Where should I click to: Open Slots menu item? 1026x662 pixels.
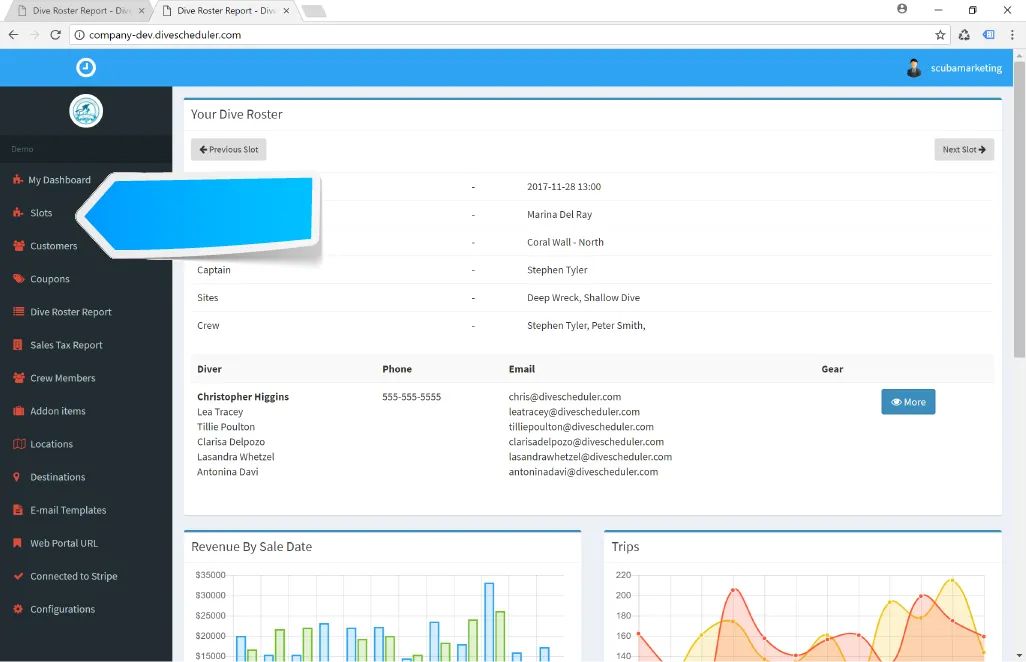click(x=41, y=213)
